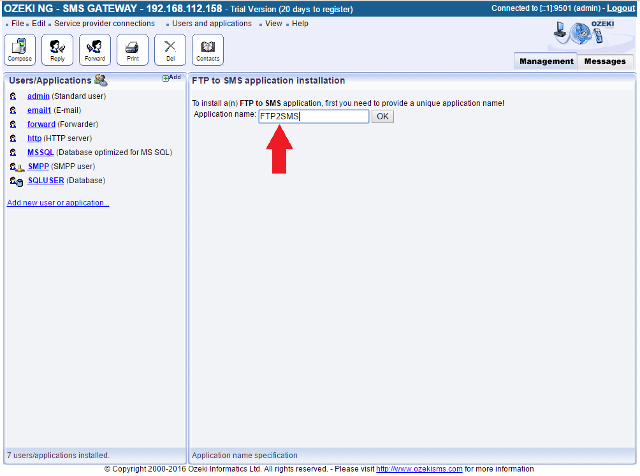Open the forward user link
Image resolution: width=640 pixels, height=476 pixels.
coord(41,124)
